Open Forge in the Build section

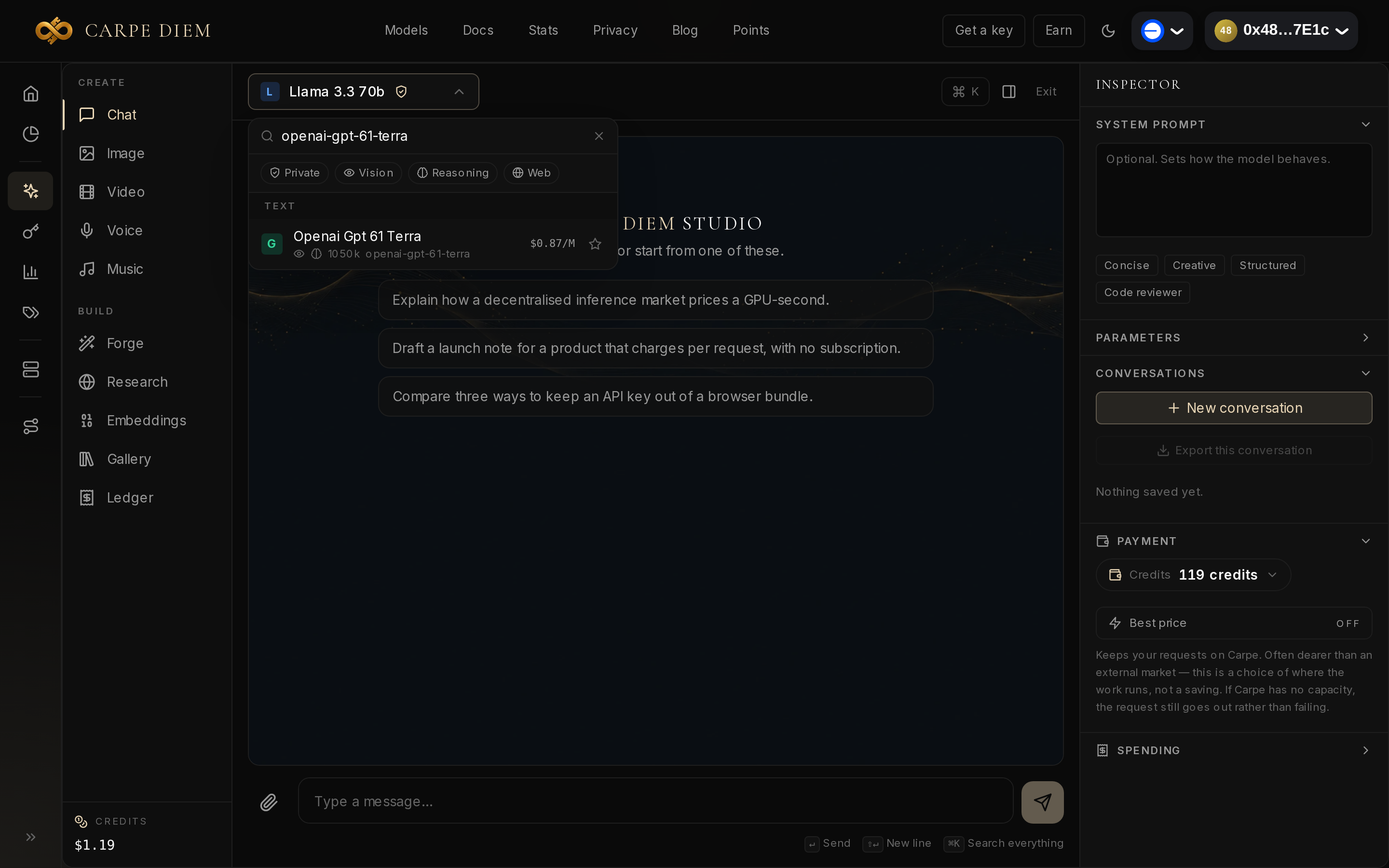click(x=148, y=343)
